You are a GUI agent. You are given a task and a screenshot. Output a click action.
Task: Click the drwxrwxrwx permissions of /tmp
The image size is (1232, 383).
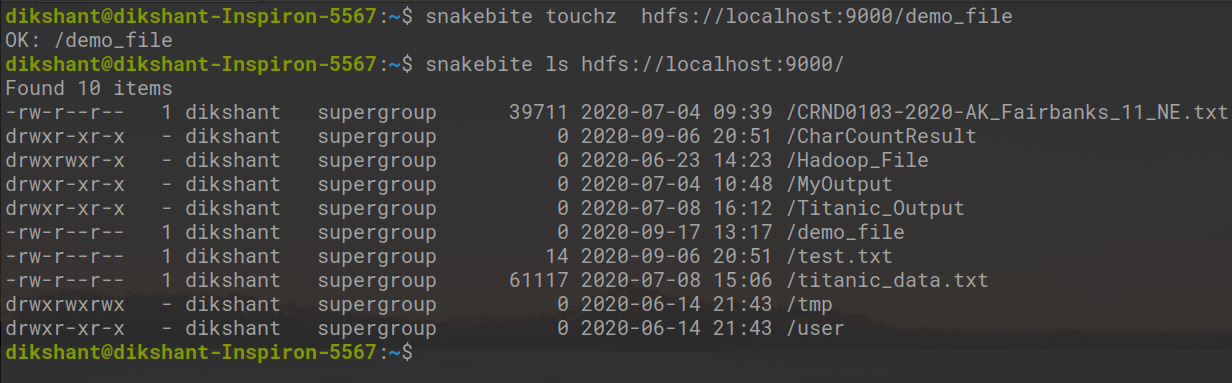[64, 304]
